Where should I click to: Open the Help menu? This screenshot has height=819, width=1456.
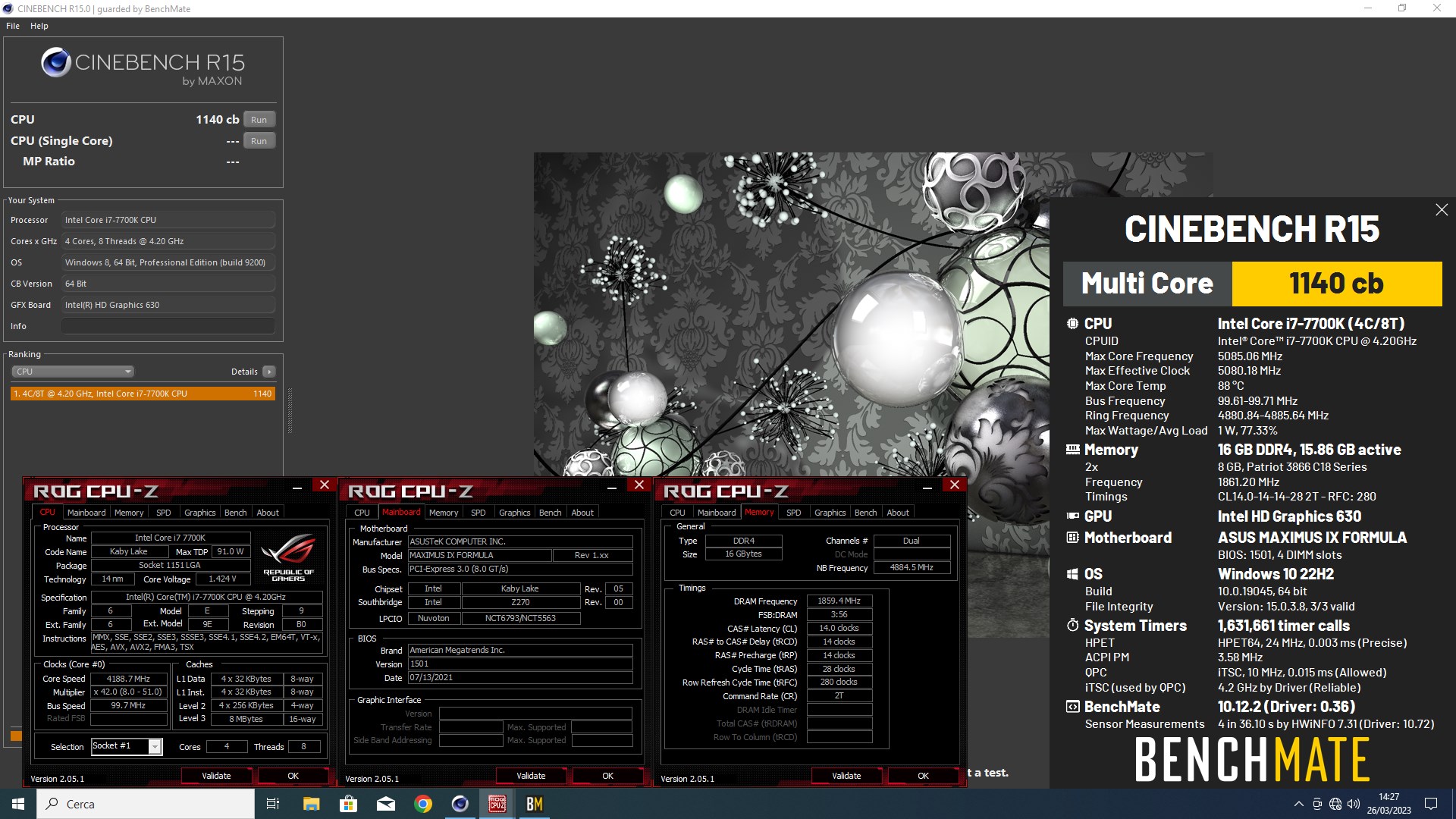pyautogui.click(x=39, y=26)
